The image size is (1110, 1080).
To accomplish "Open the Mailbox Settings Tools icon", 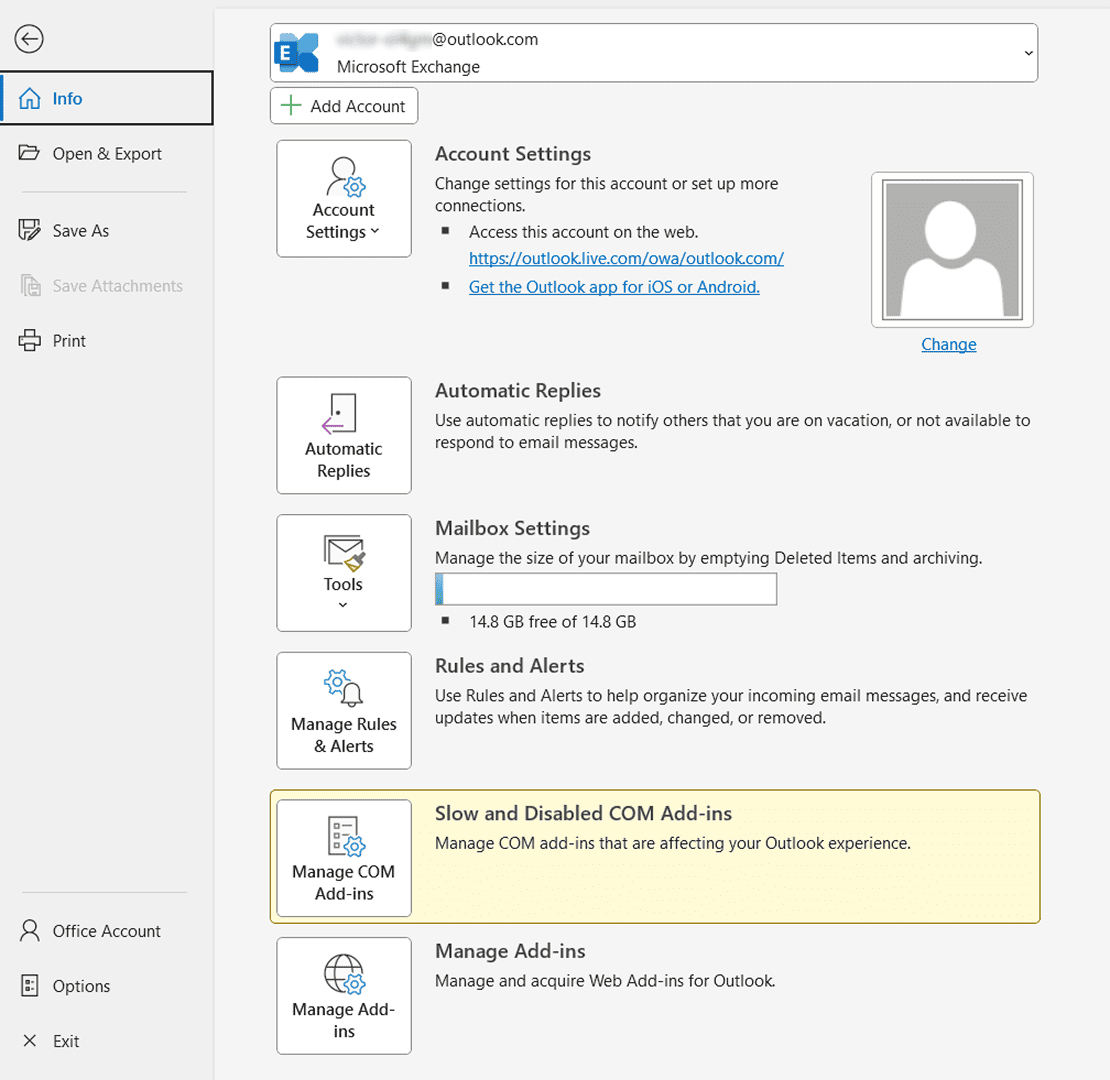I will coord(344,573).
